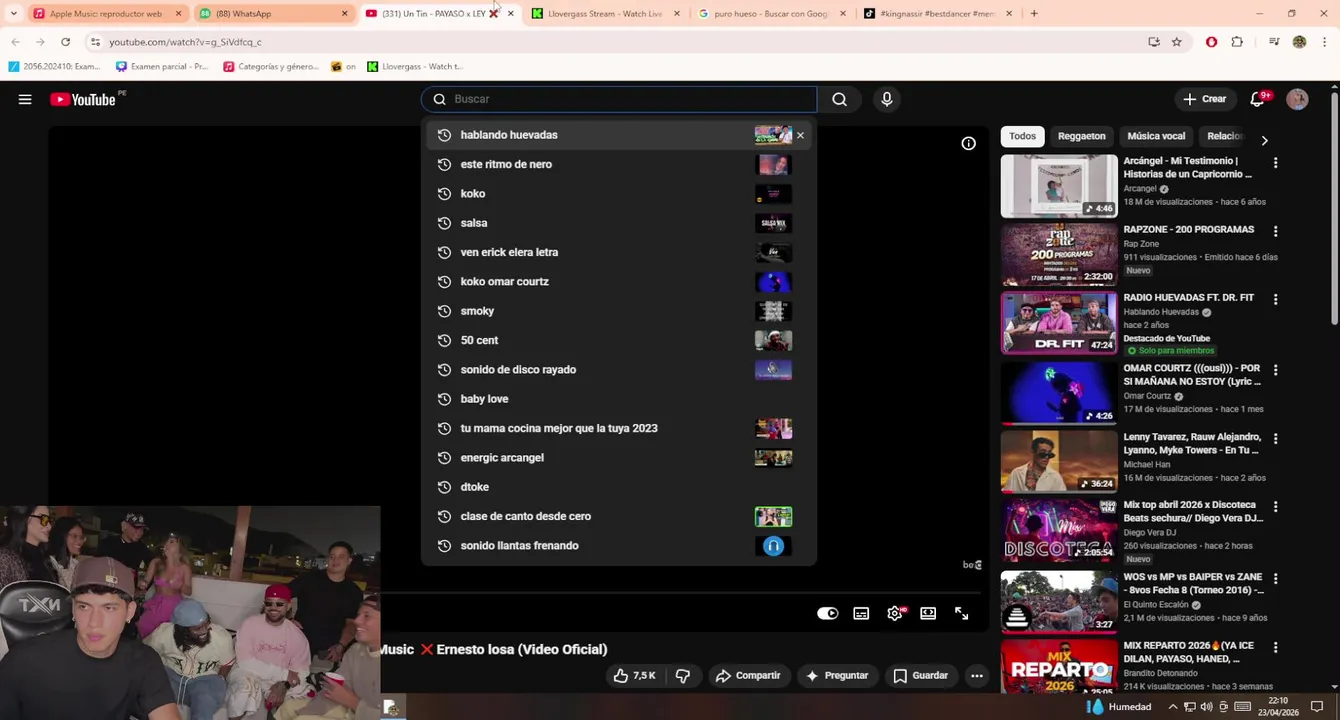This screenshot has width=1340, height=720.
Task: Show more filter chips with right arrow
Action: tap(1264, 140)
